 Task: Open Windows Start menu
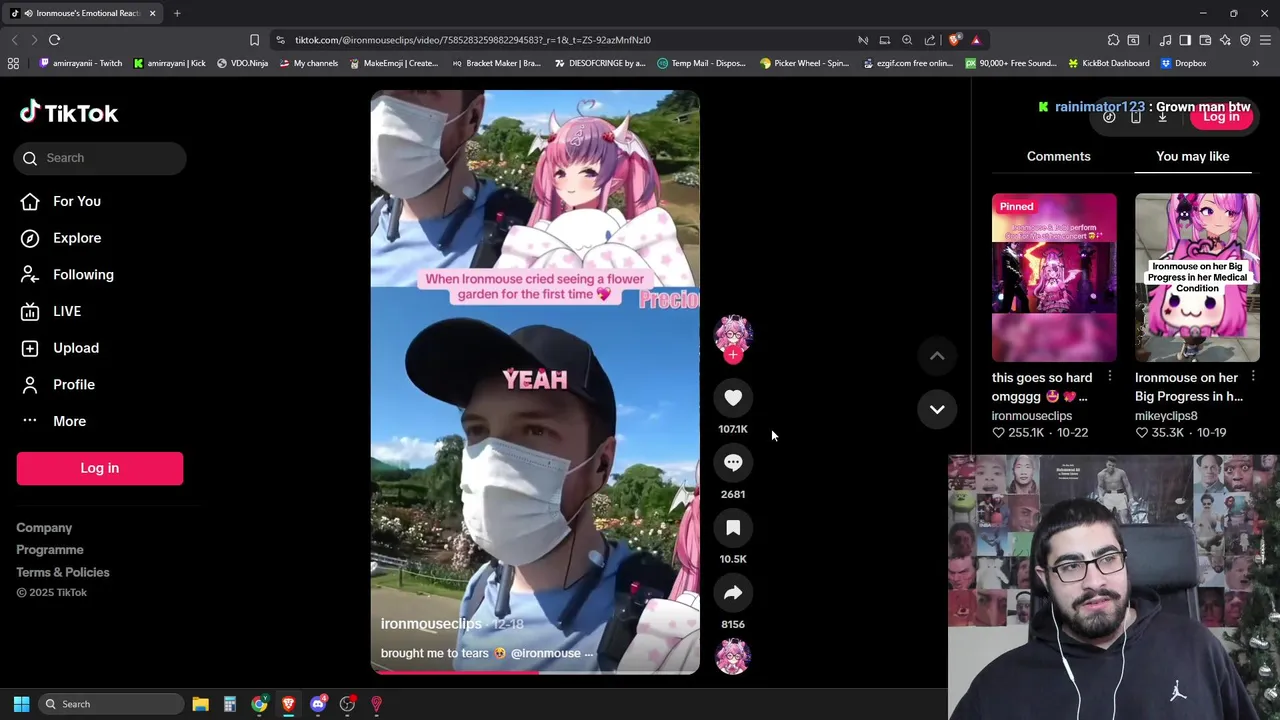[21, 704]
